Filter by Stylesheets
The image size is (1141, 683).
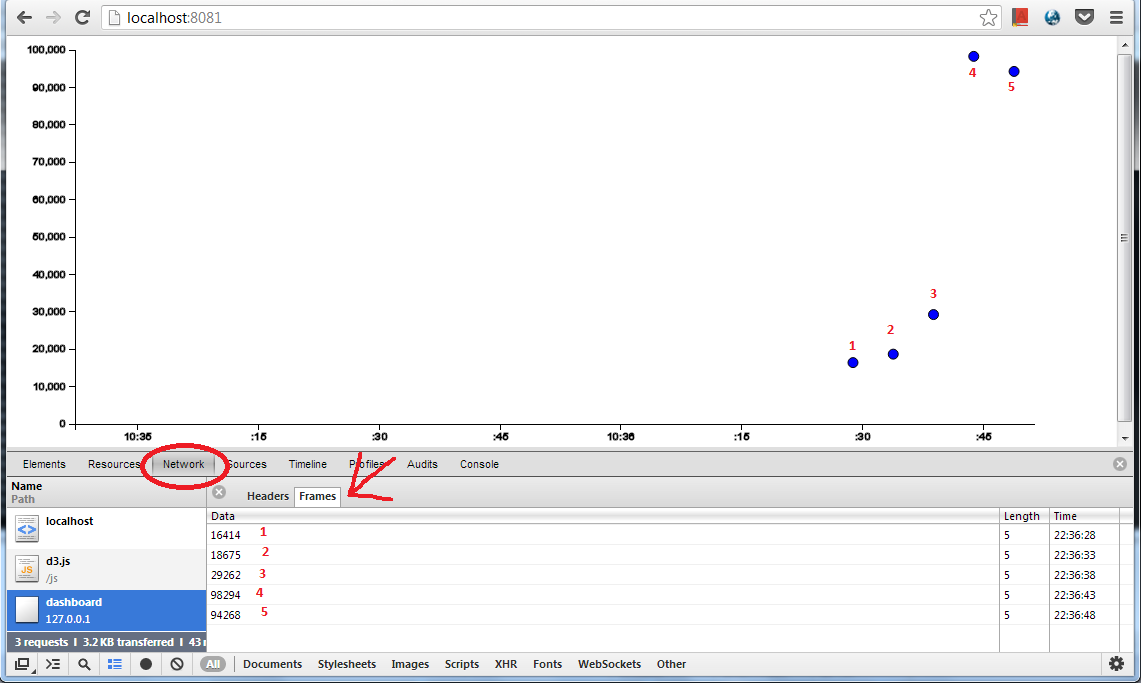tap(346, 664)
